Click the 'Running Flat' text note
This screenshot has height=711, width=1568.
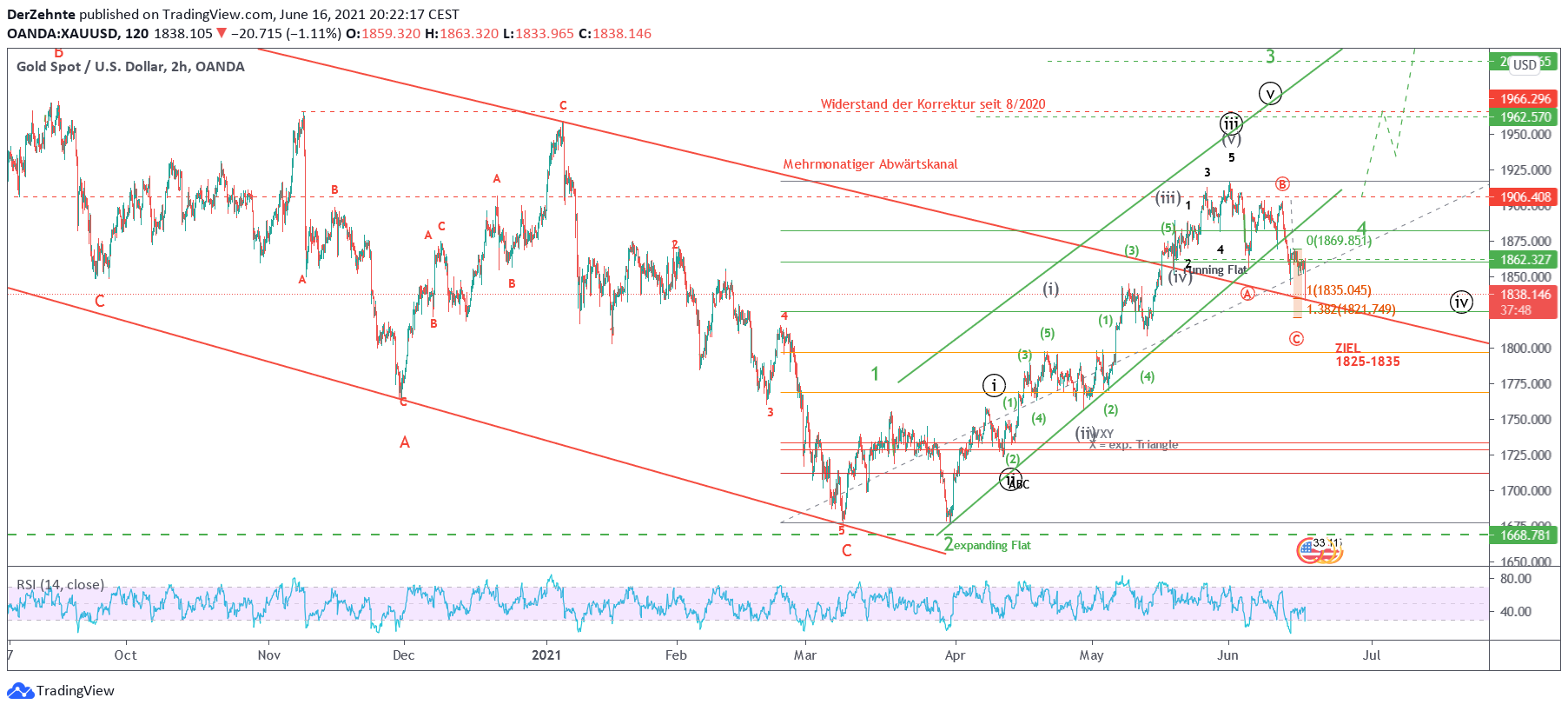click(1215, 270)
